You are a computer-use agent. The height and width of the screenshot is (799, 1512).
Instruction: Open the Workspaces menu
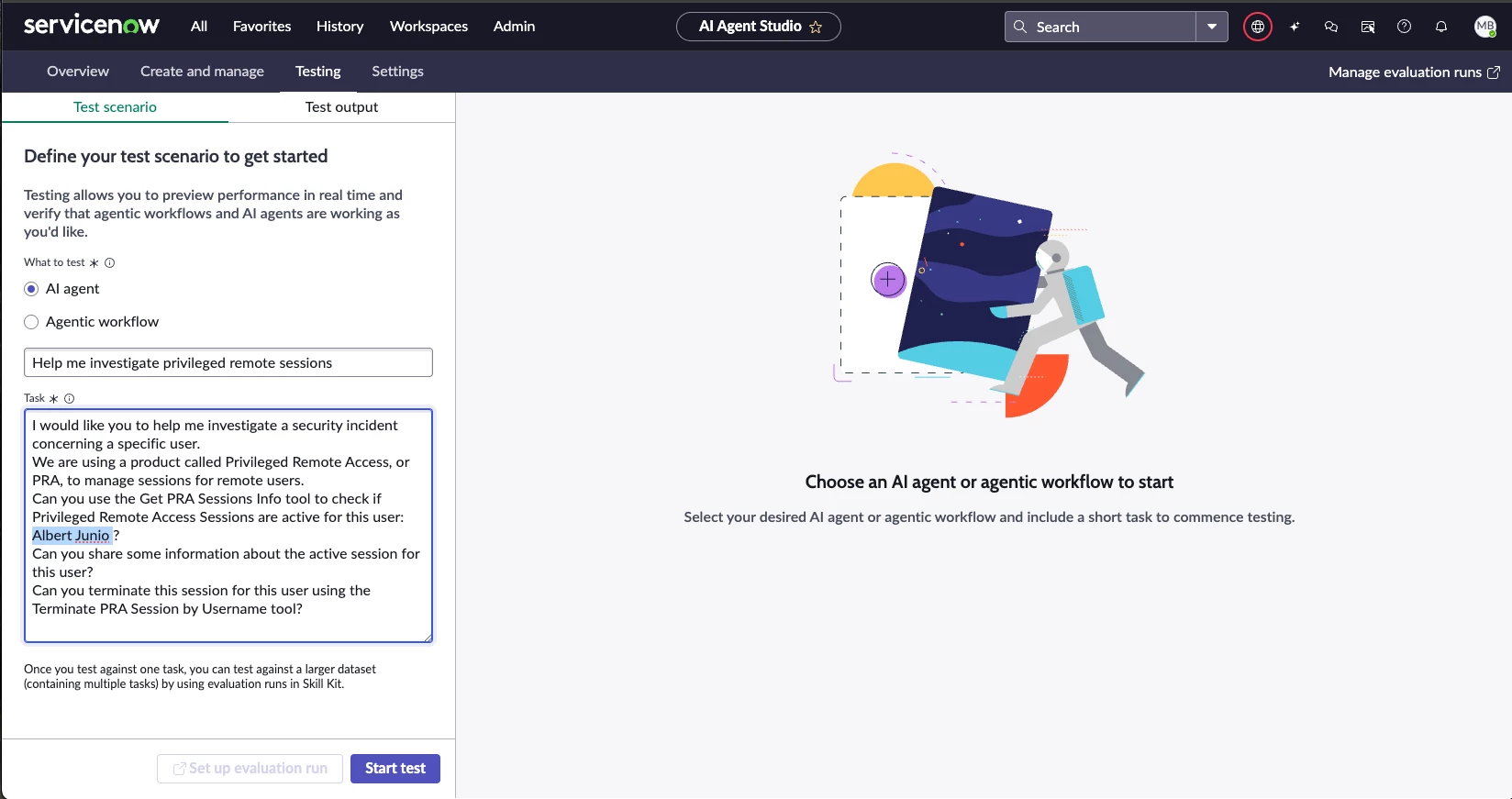pos(428,27)
